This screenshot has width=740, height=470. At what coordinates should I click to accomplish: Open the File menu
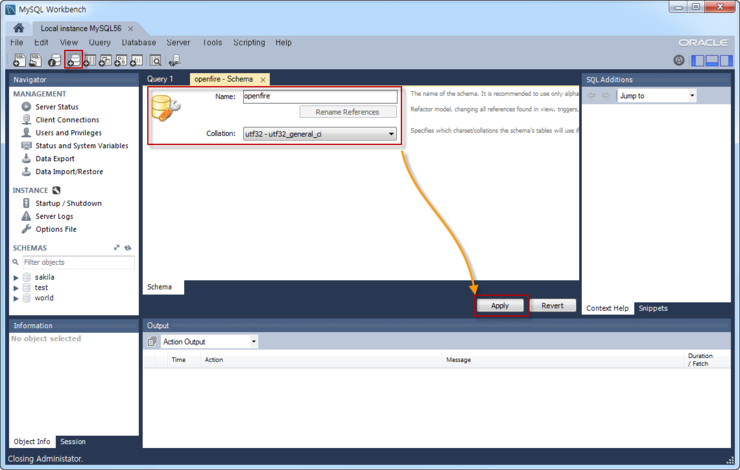pos(17,42)
